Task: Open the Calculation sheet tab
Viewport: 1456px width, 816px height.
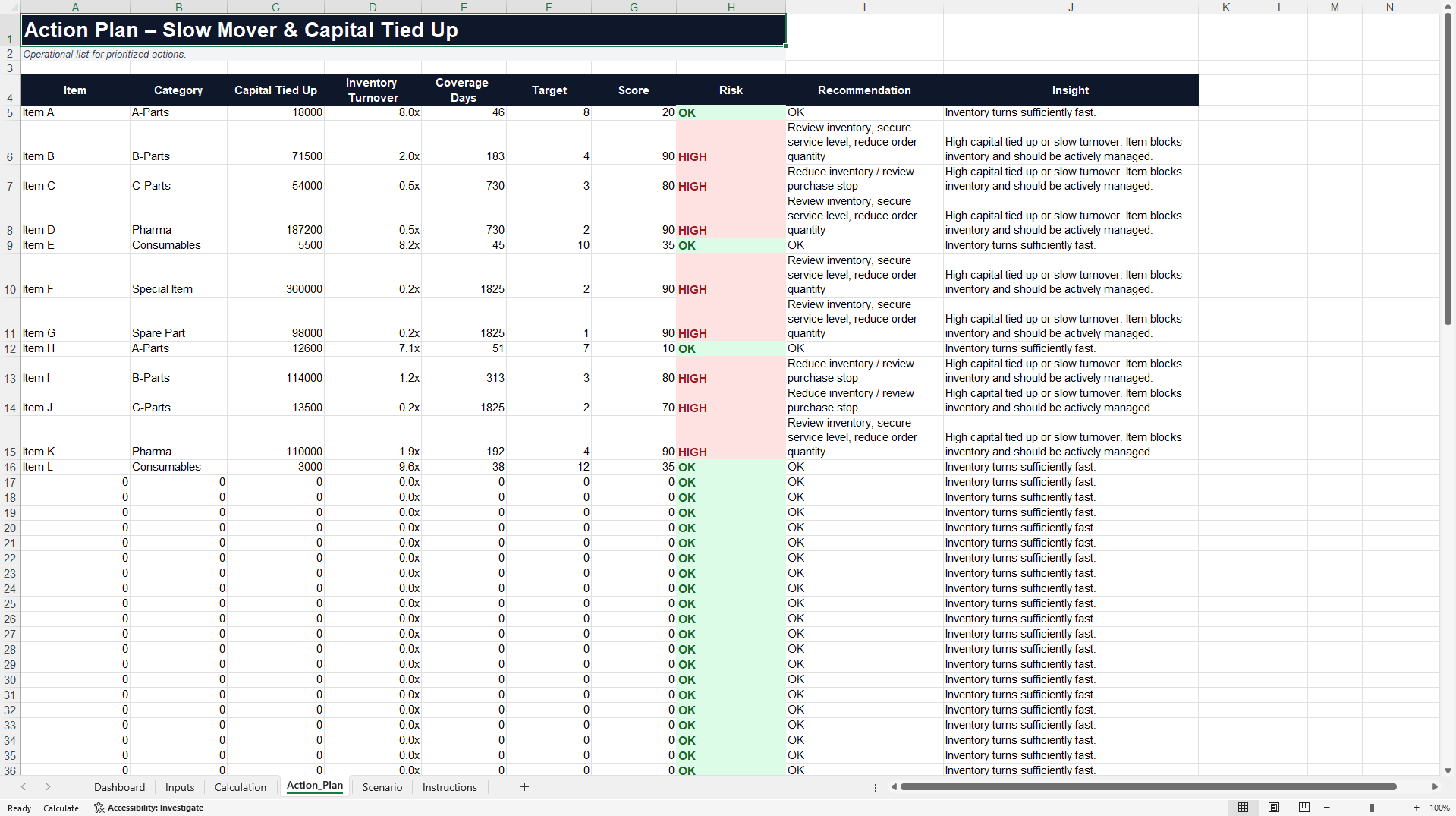Action: pos(241,787)
